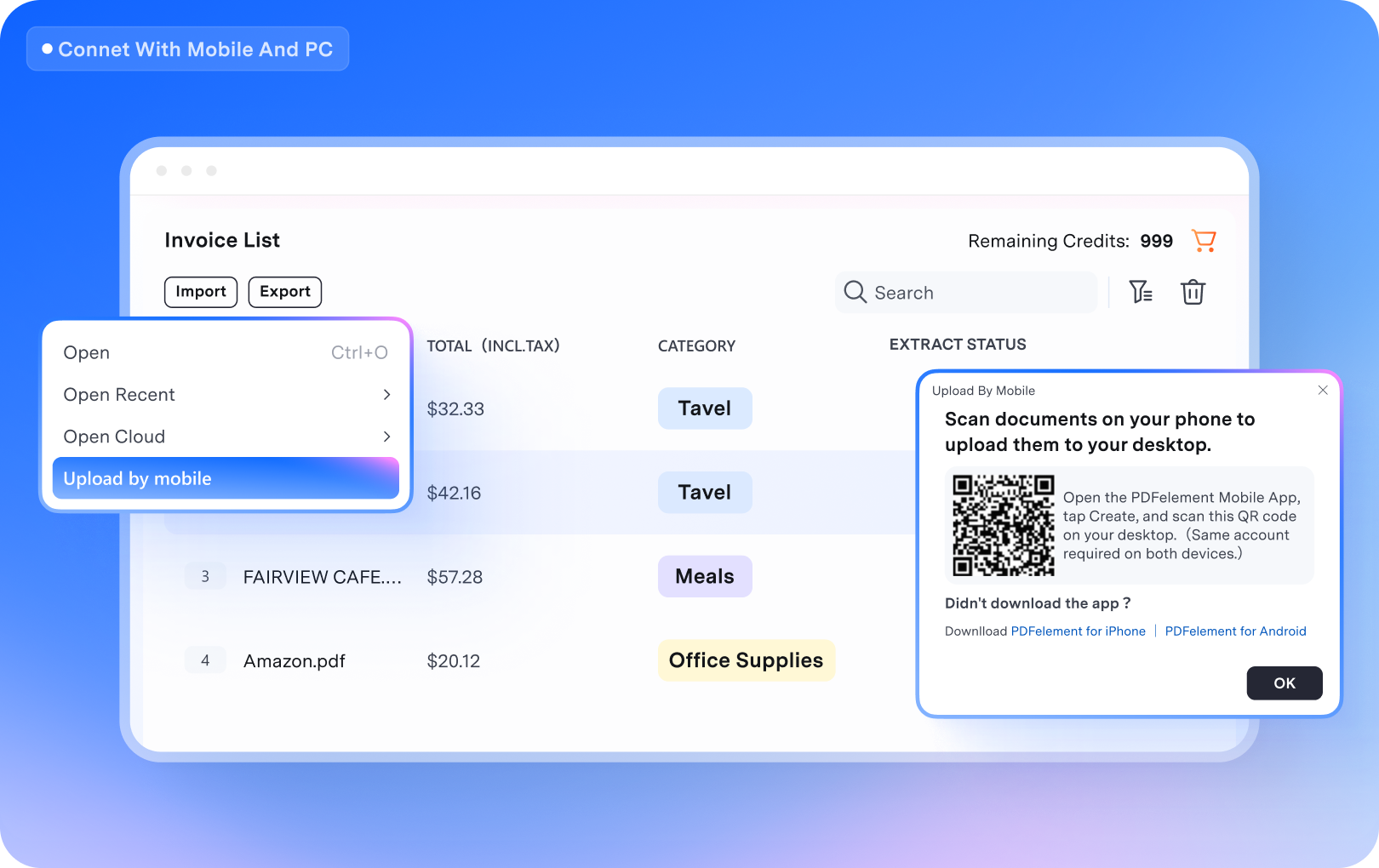
Task: Select the Amazon.pdf invoice row
Action: [x=294, y=660]
